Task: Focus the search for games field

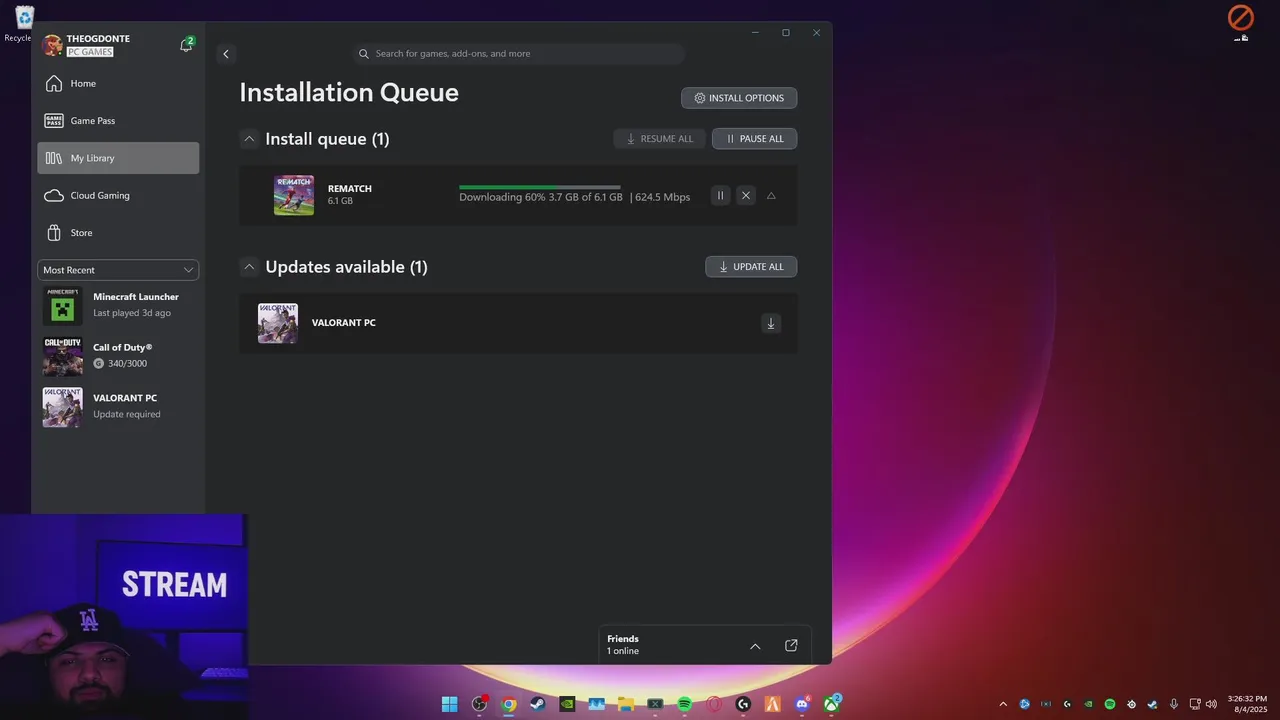Action: click(518, 54)
